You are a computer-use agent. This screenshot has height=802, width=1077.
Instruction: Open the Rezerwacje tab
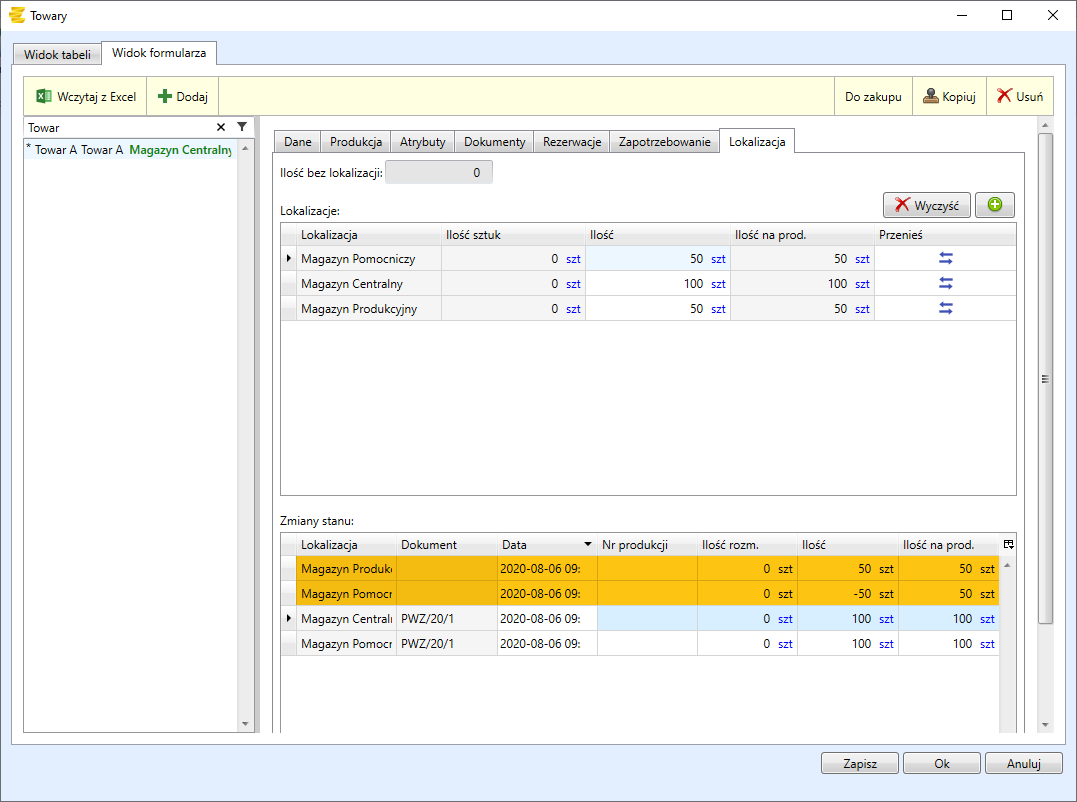point(571,142)
